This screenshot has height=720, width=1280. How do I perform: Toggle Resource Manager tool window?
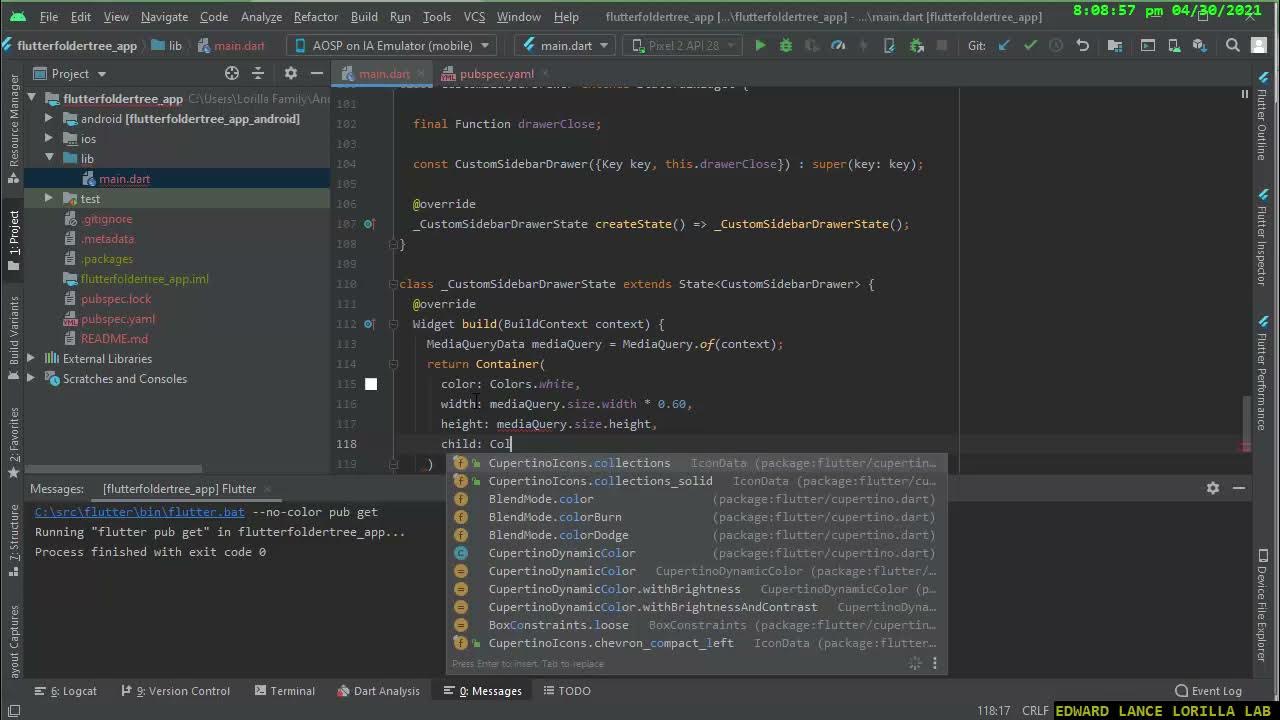[x=13, y=128]
